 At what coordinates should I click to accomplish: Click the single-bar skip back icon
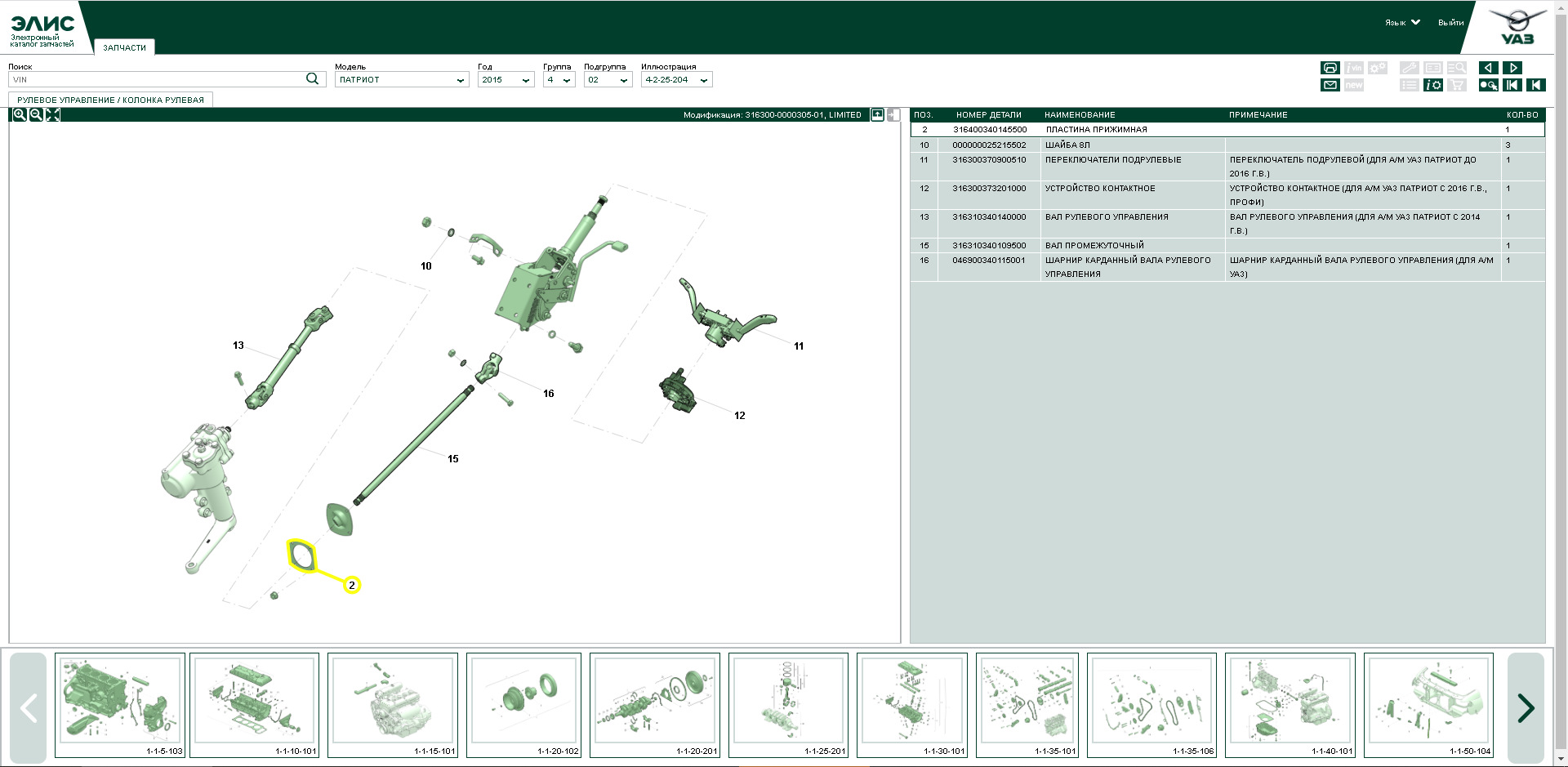tap(1536, 85)
